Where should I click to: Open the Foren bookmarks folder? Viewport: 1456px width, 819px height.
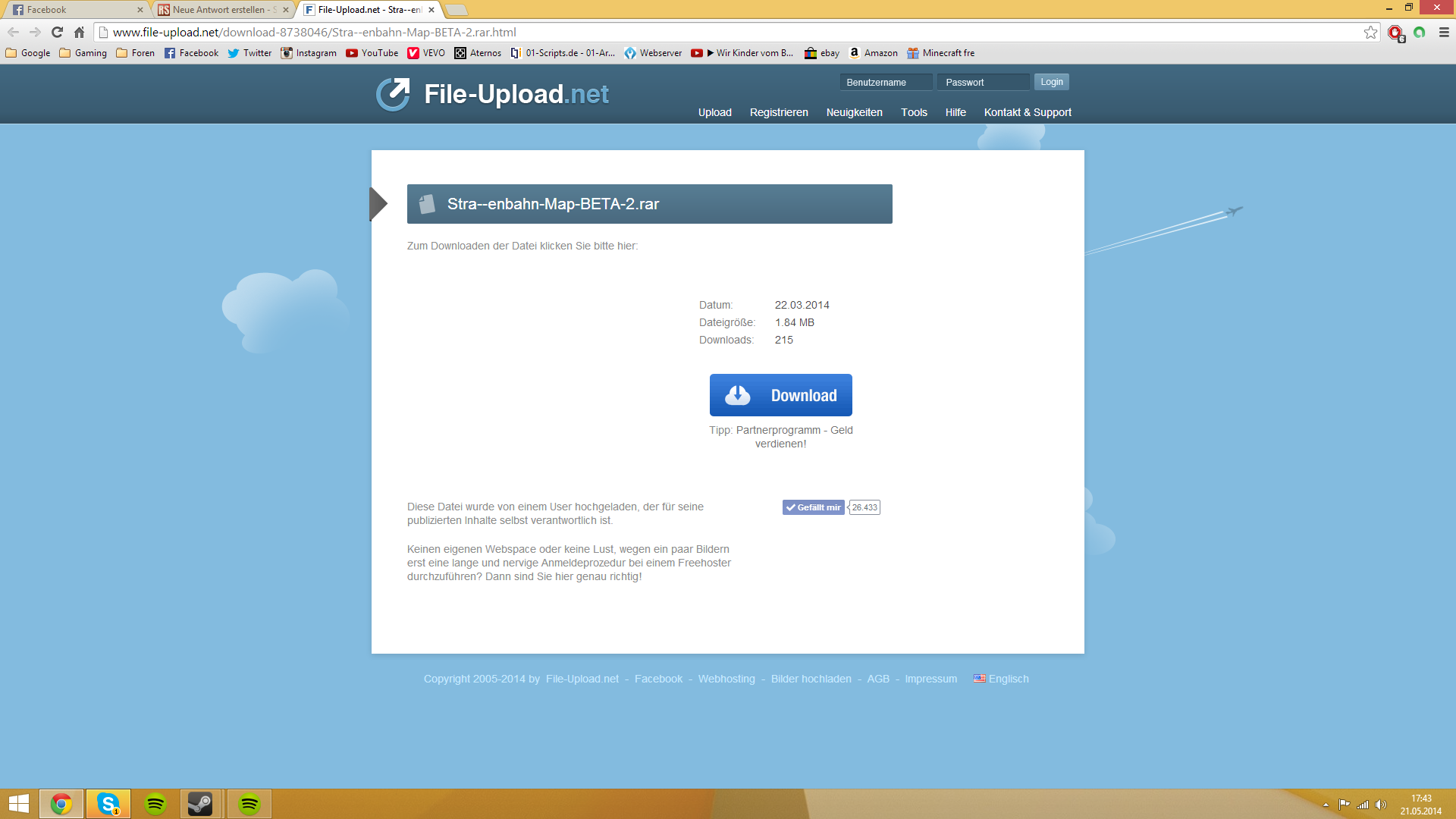(x=135, y=53)
